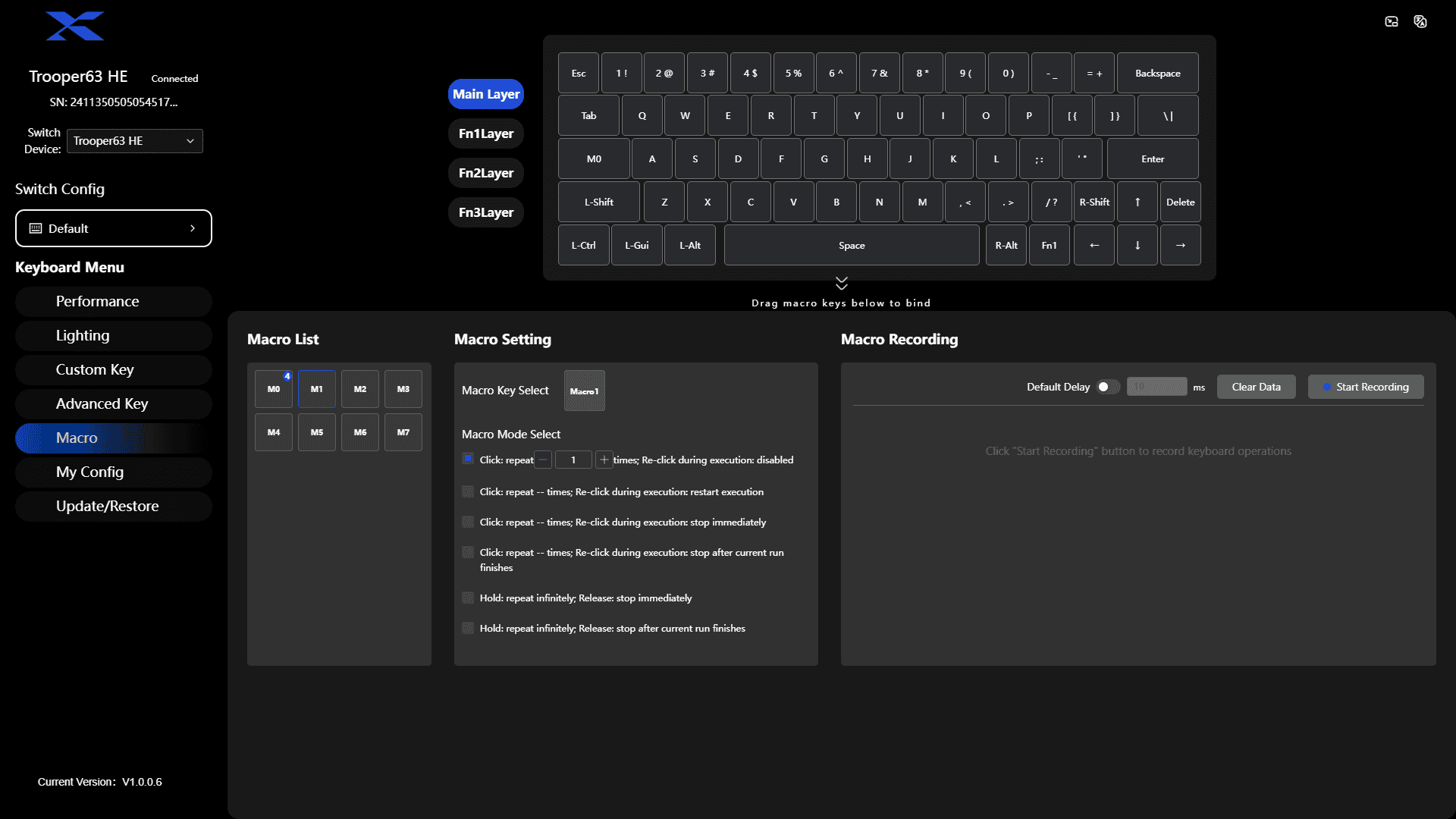Screen dimensions: 1456x819
Task: Select the M0 macro key in Macro List
Action: point(274,389)
